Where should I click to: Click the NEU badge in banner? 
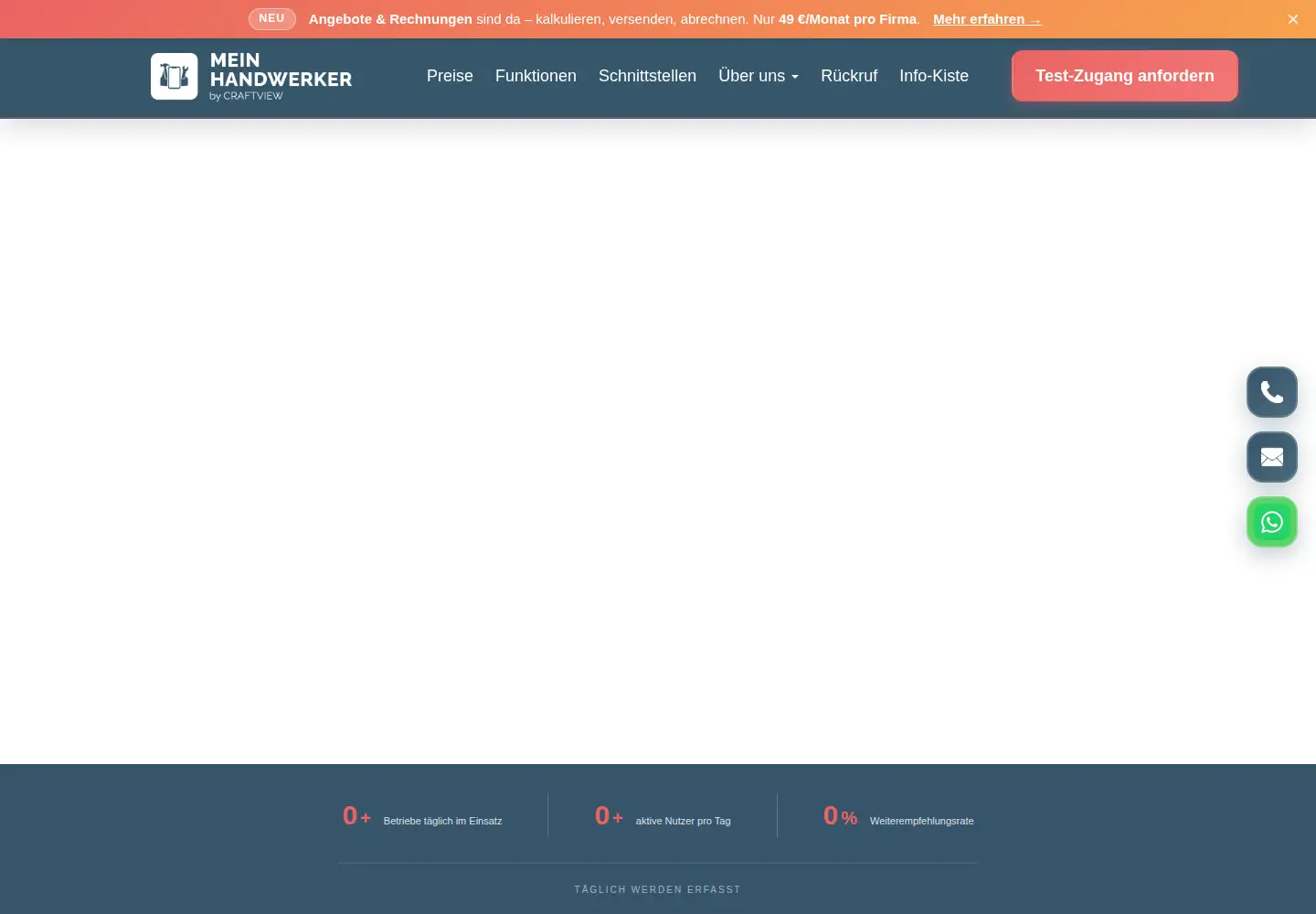pos(271,18)
